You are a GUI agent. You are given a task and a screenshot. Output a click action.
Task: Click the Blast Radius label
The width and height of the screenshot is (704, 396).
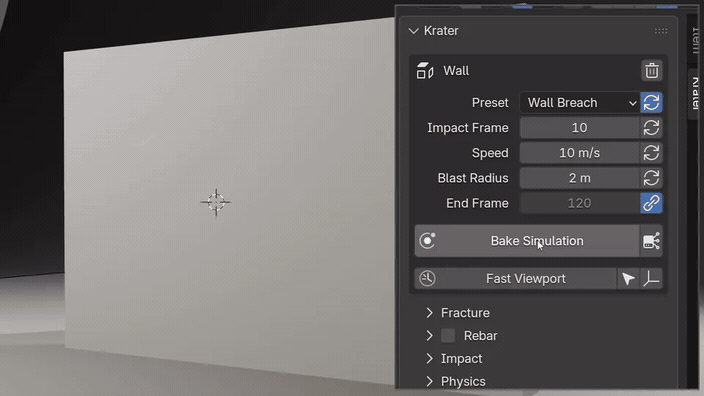click(473, 178)
